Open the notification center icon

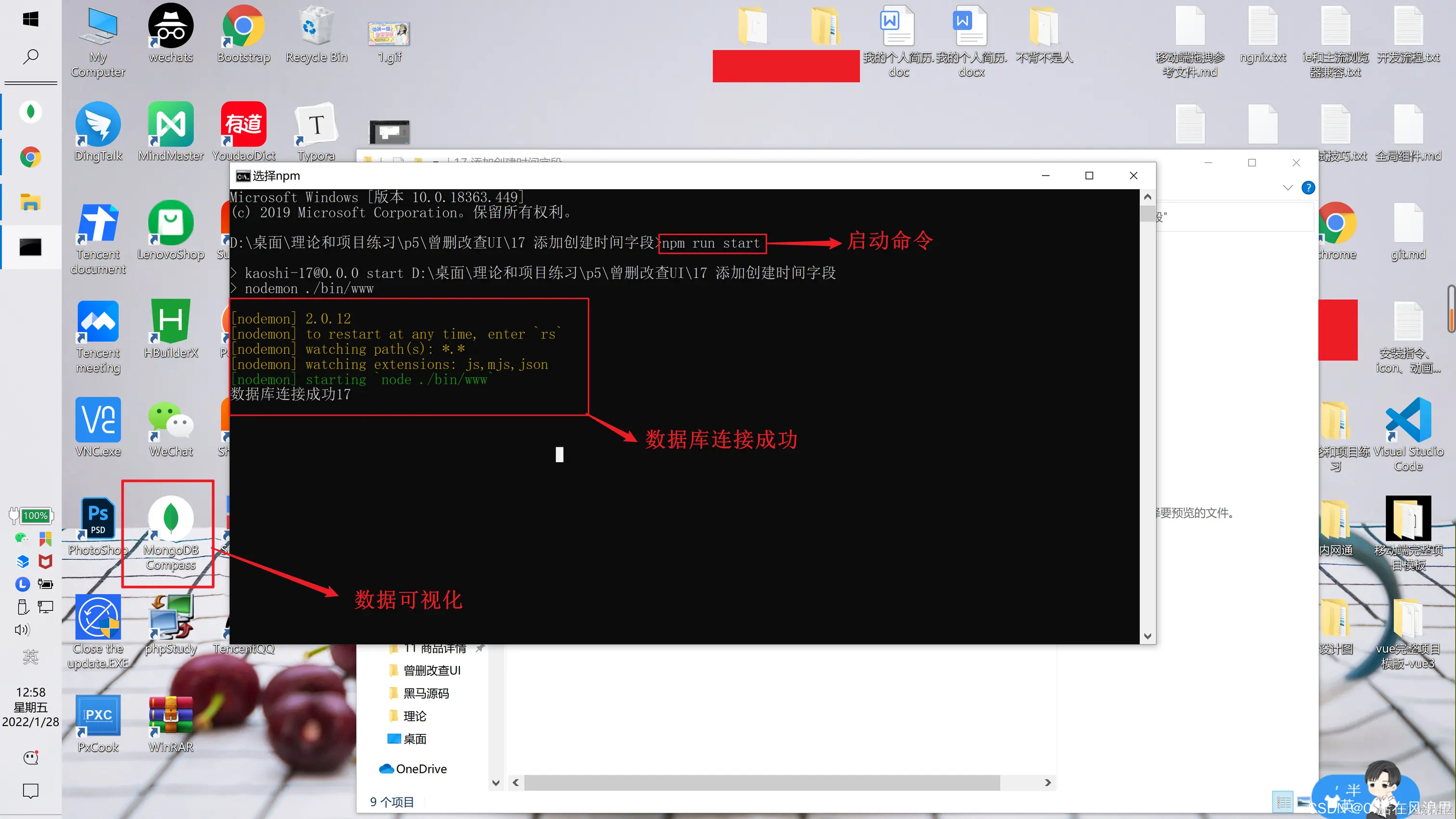pos(30,790)
